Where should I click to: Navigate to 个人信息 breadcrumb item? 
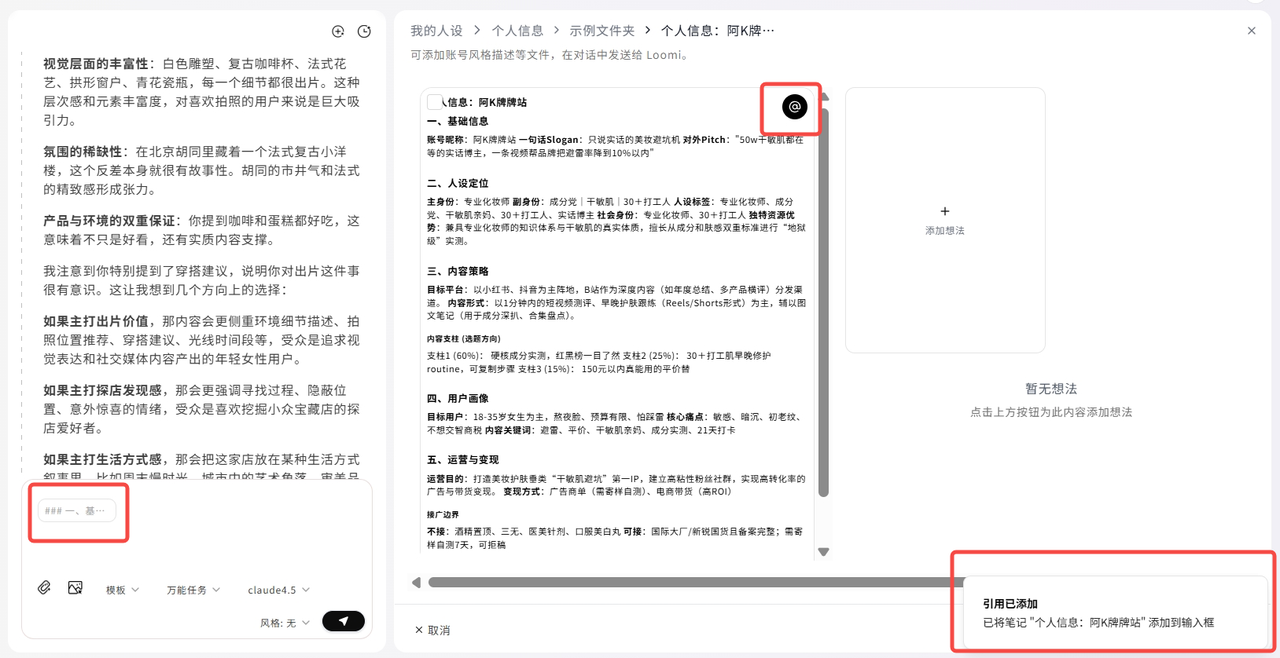pyautogui.click(x=519, y=31)
